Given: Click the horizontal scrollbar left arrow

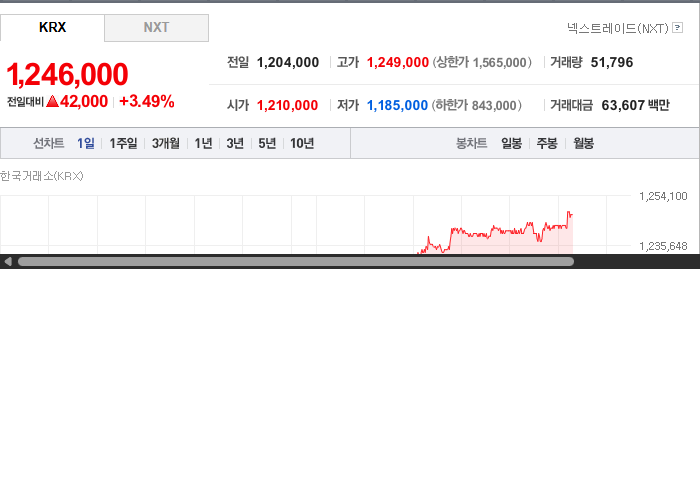Looking at the screenshot, I should tap(8, 262).
